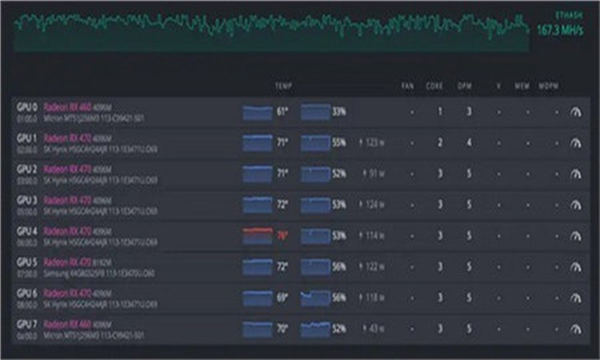
Task: Open the tuning gauge icon for GPU 0
Action: click(x=576, y=112)
